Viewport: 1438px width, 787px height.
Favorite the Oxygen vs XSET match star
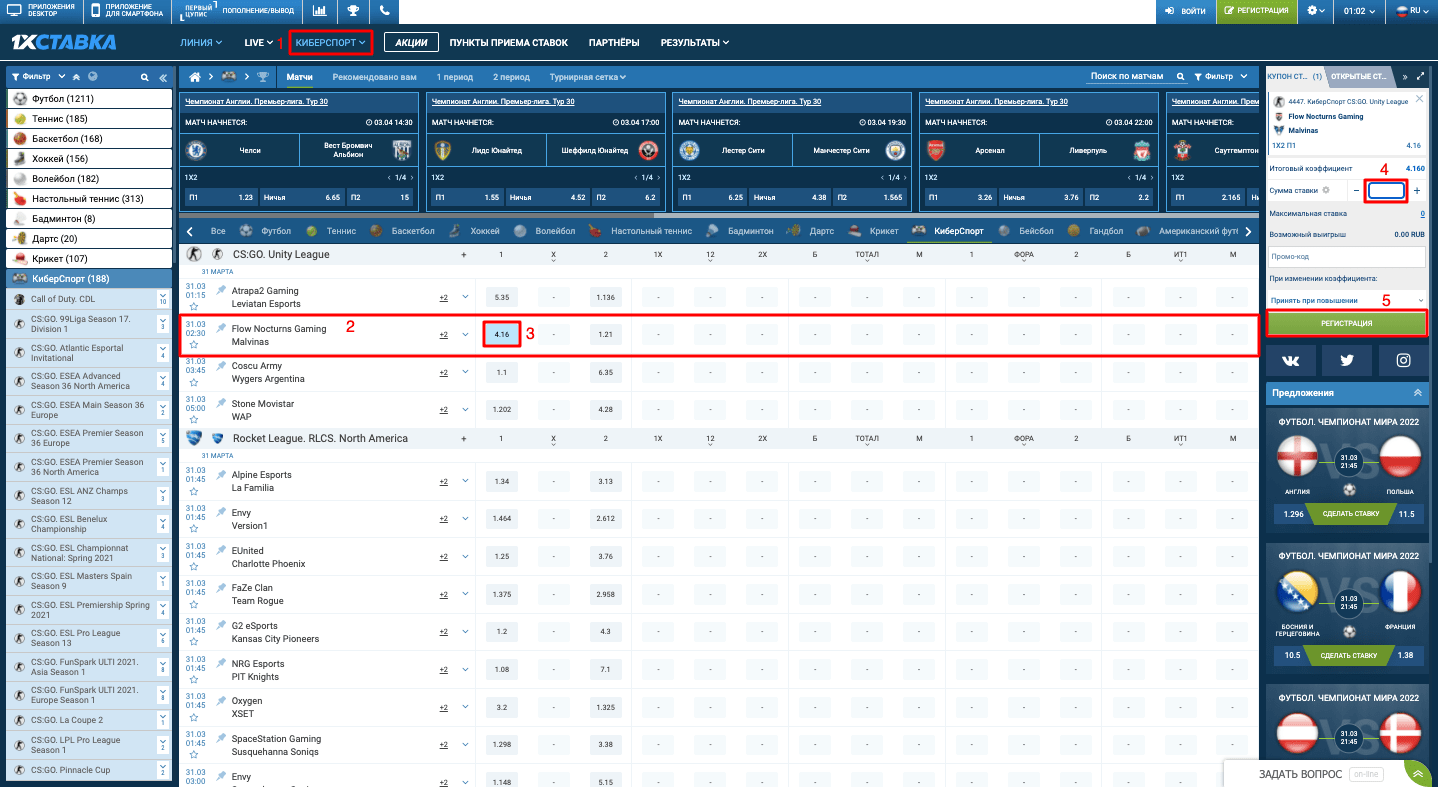click(193, 717)
